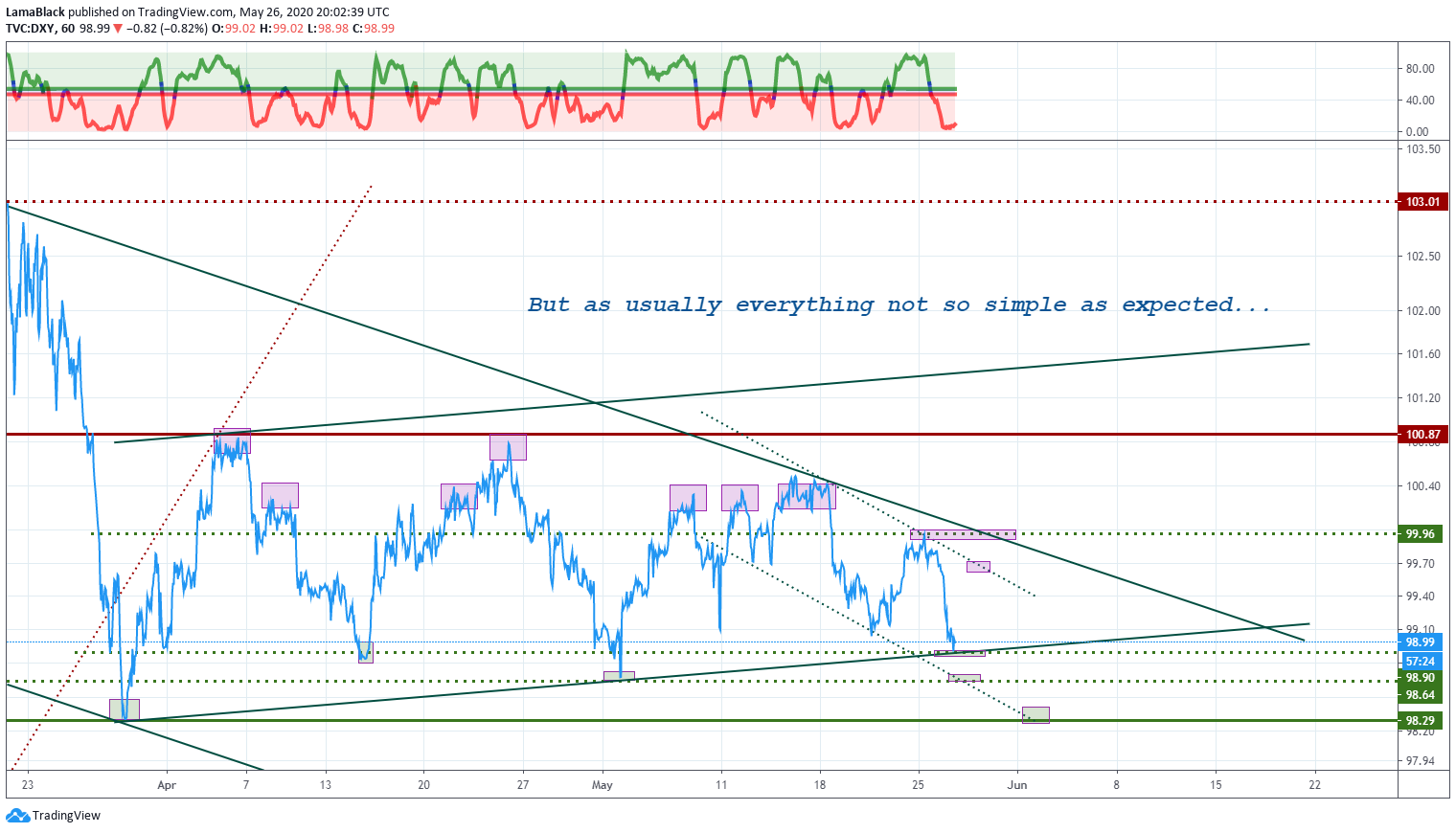Screen dimensions: 1456x833
Task: Click the C:98.99 close value in header
Action: coord(374,29)
